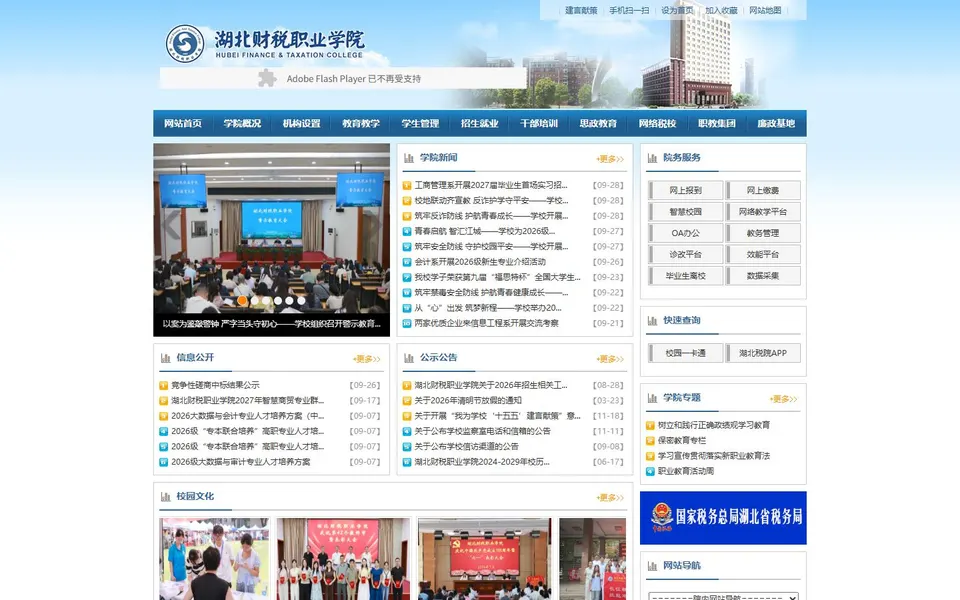Viewport: 960px width, 600px height.
Task: Open the 网站地图 top link
Action: click(x=765, y=10)
